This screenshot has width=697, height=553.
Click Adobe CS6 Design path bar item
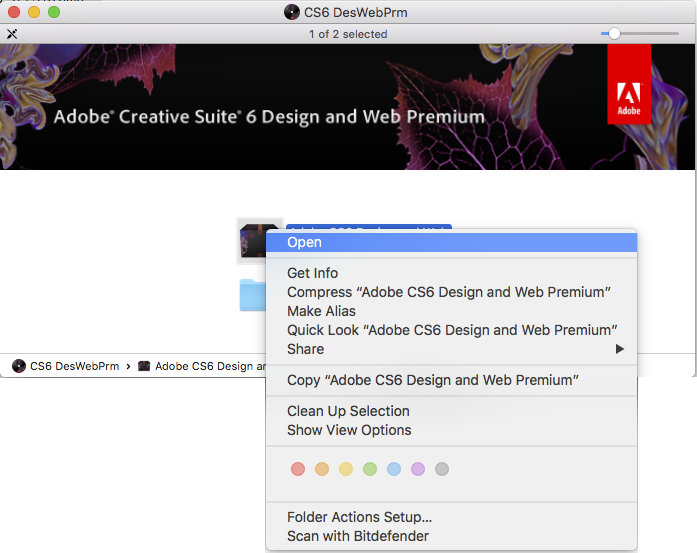[202, 366]
